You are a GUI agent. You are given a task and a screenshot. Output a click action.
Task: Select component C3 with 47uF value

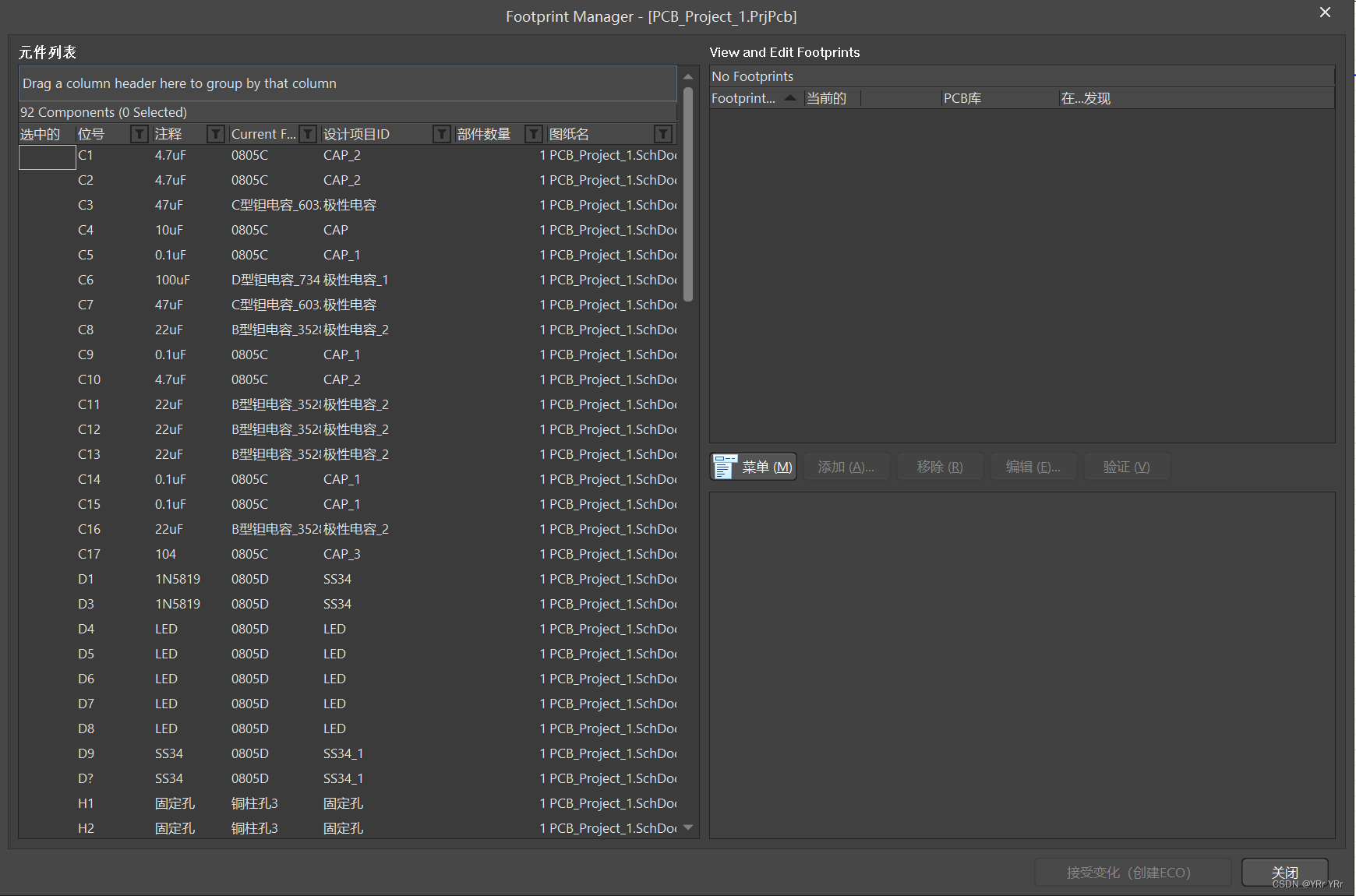click(348, 205)
